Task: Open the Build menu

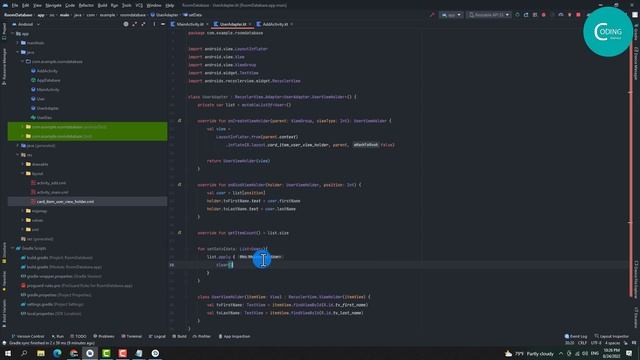Action: click(102, 5)
